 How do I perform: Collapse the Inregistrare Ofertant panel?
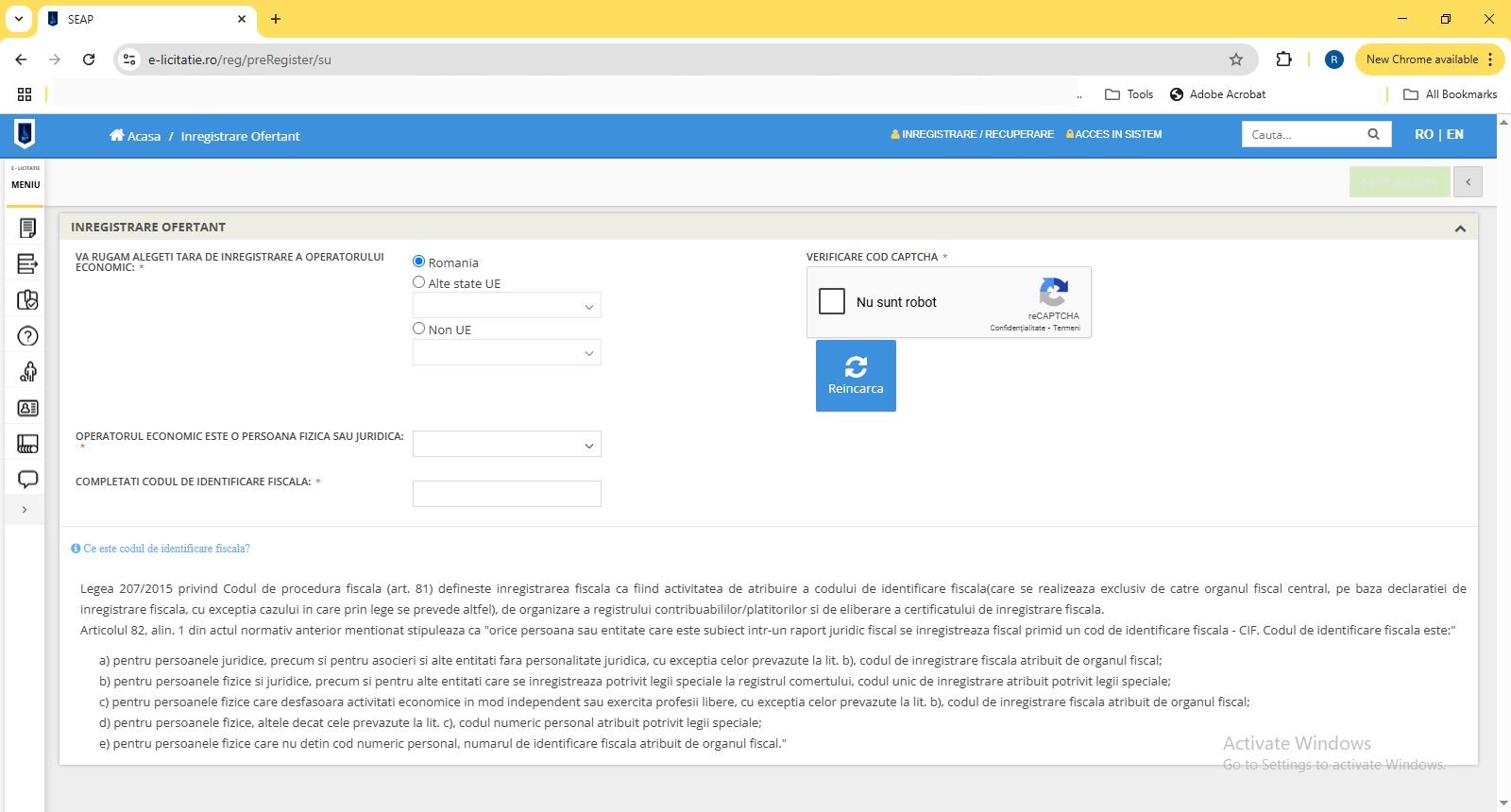[x=1460, y=228]
